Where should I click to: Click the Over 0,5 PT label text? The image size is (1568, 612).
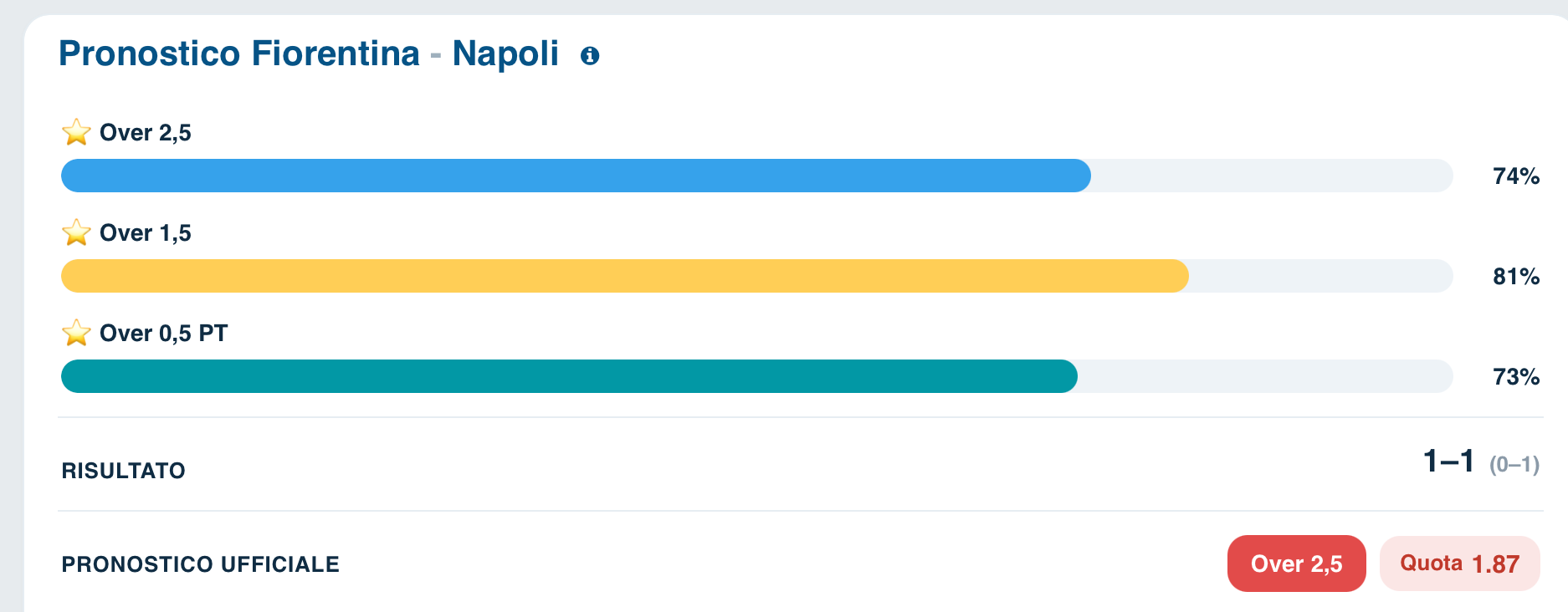point(164,334)
